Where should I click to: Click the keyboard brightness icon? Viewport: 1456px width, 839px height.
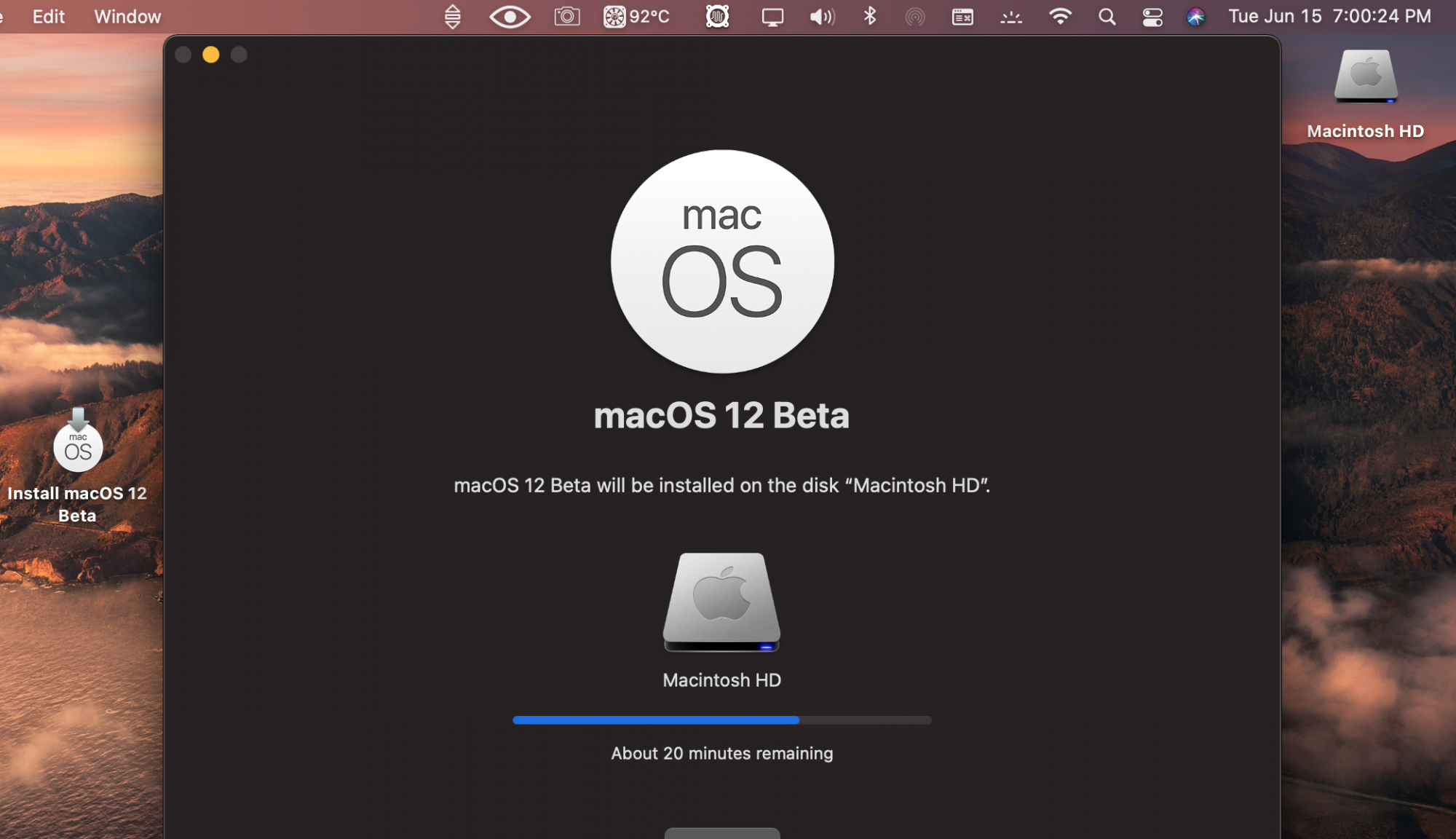click(1011, 17)
